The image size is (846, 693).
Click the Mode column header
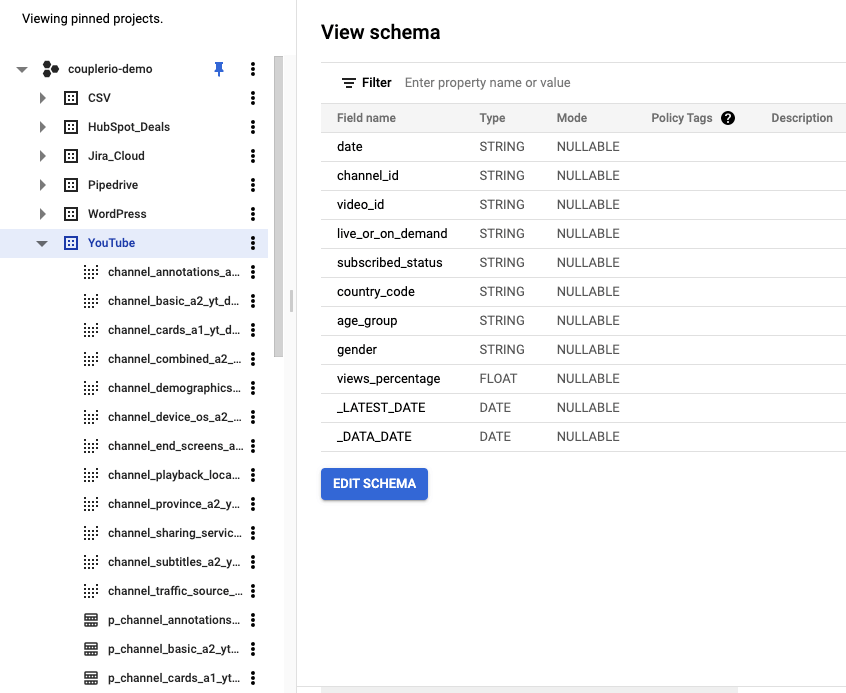tap(572, 118)
